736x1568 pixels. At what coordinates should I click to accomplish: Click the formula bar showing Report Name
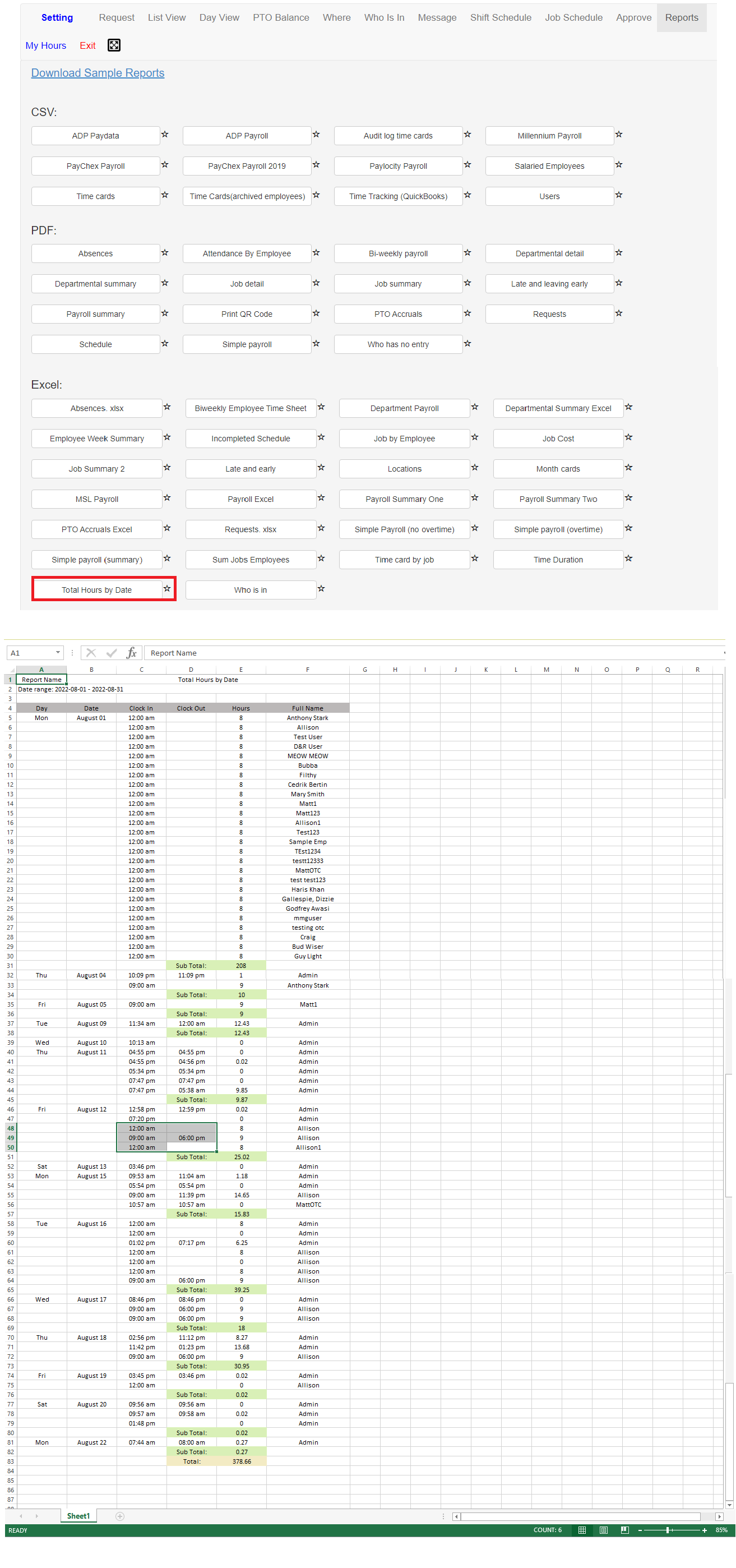[x=426, y=653]
